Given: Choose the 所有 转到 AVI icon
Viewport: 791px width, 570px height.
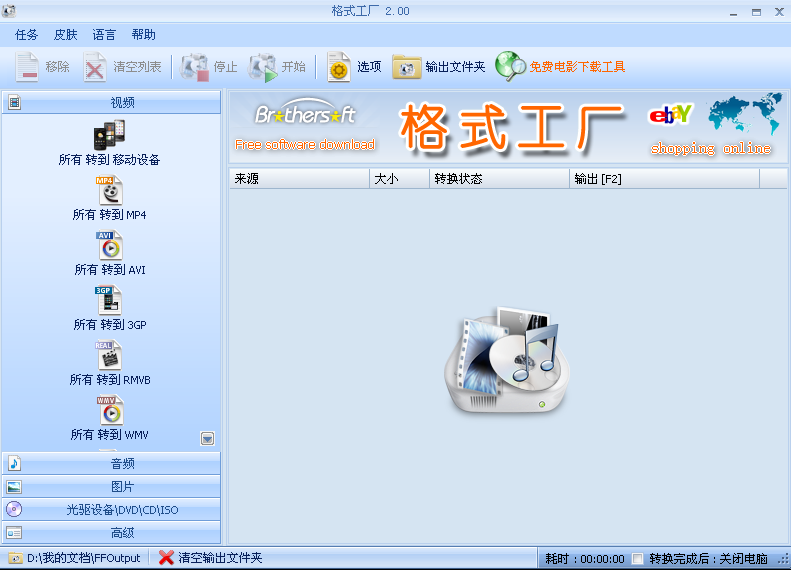Looking at the screenshot, I should [x=109, y=245].
